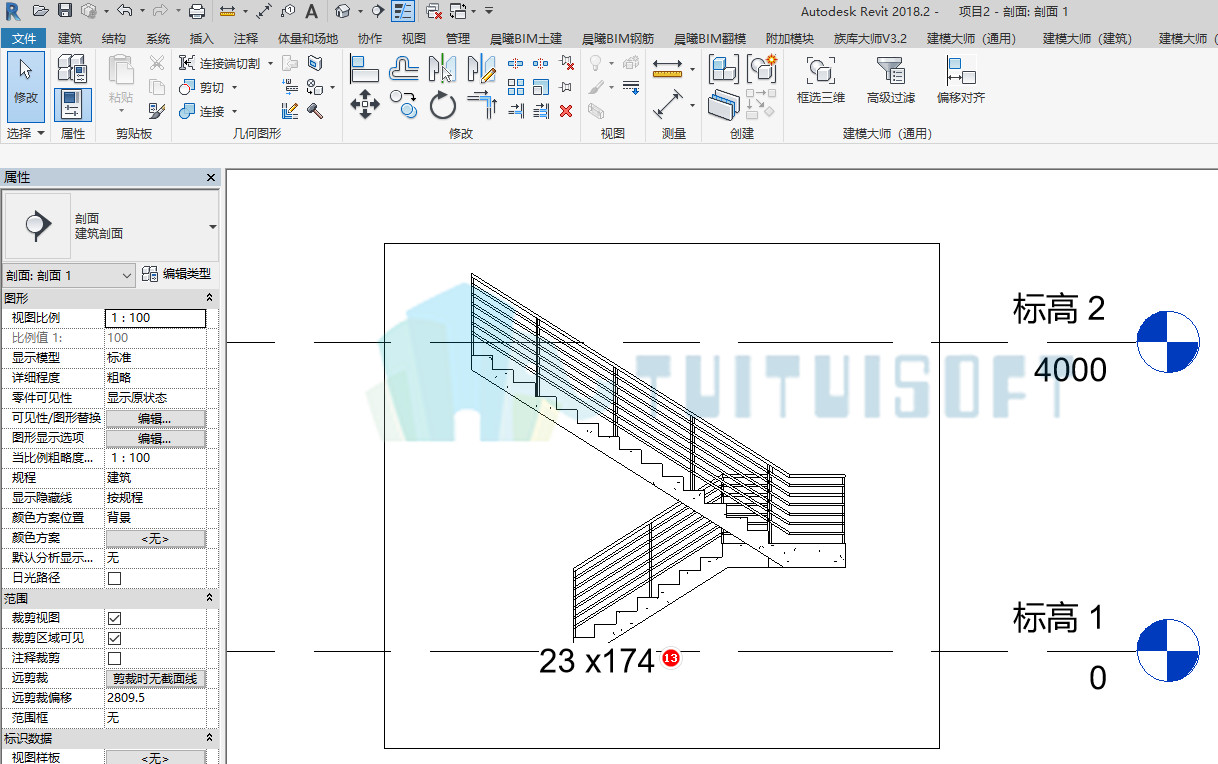Click the red Delete X icon
This screenshot has width=1218, height=764.
tap(566, 111)
